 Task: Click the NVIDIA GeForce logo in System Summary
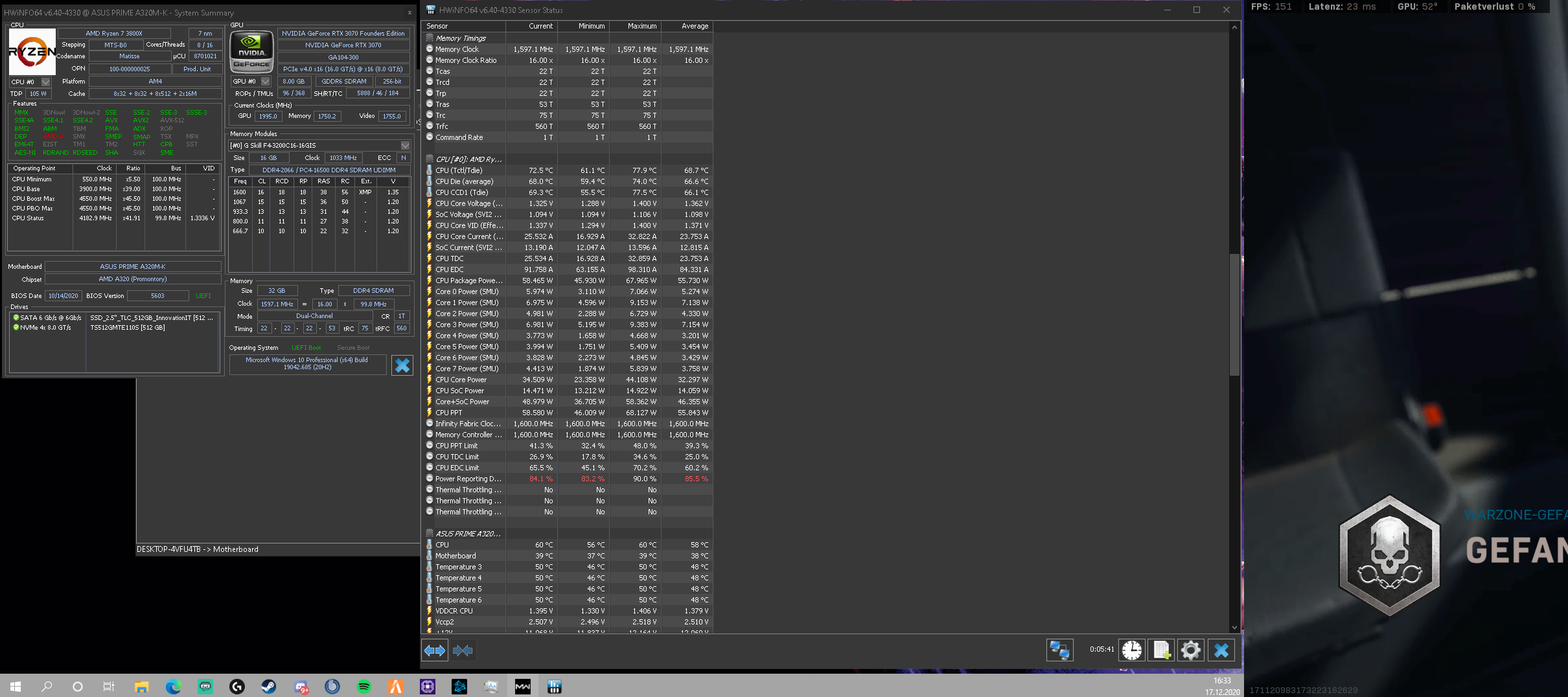click(x=251, y=52)
